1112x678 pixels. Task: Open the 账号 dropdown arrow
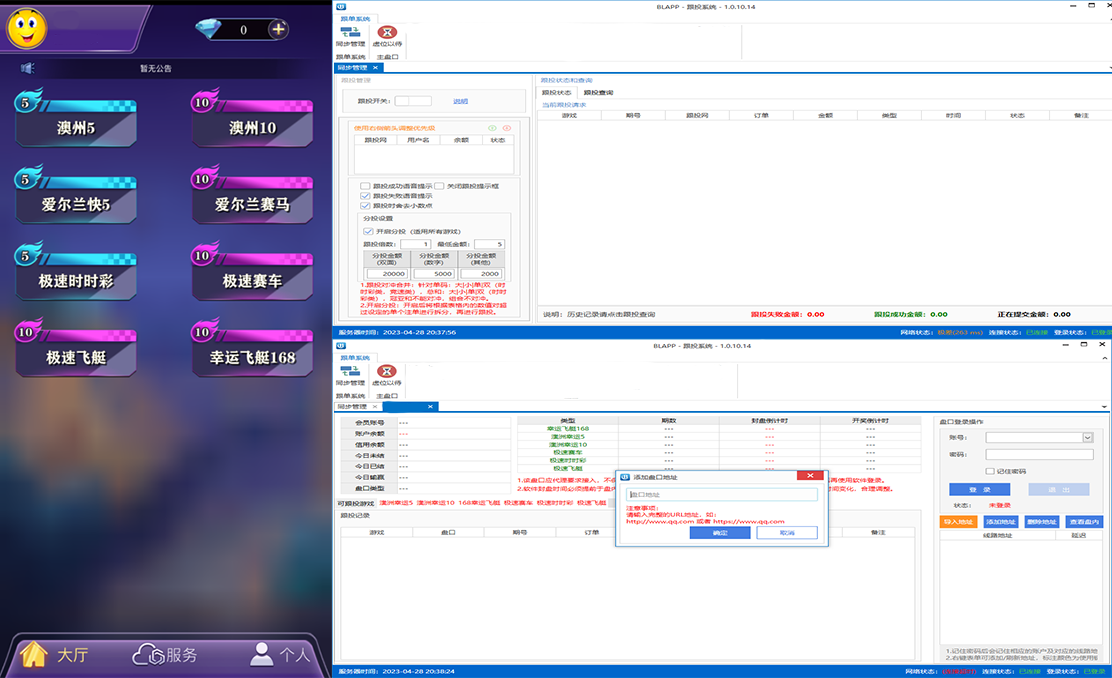(1087, 437)
